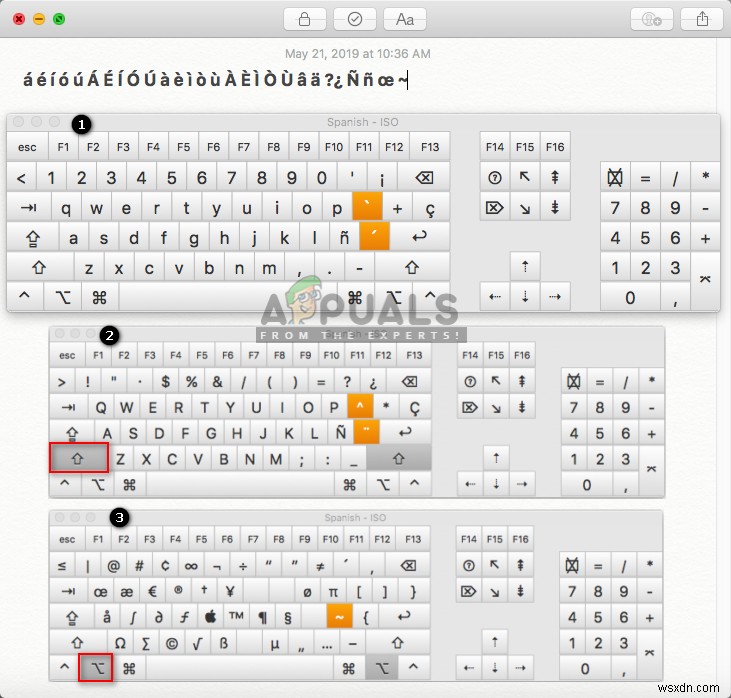This screenshot has width=731, height=698.
Task: Close the Notes window with red button
Action: coord(19,19)
